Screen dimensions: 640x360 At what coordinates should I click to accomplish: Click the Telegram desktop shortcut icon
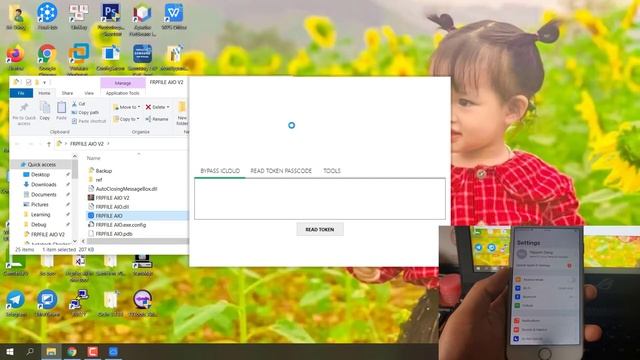click(15, 300)
